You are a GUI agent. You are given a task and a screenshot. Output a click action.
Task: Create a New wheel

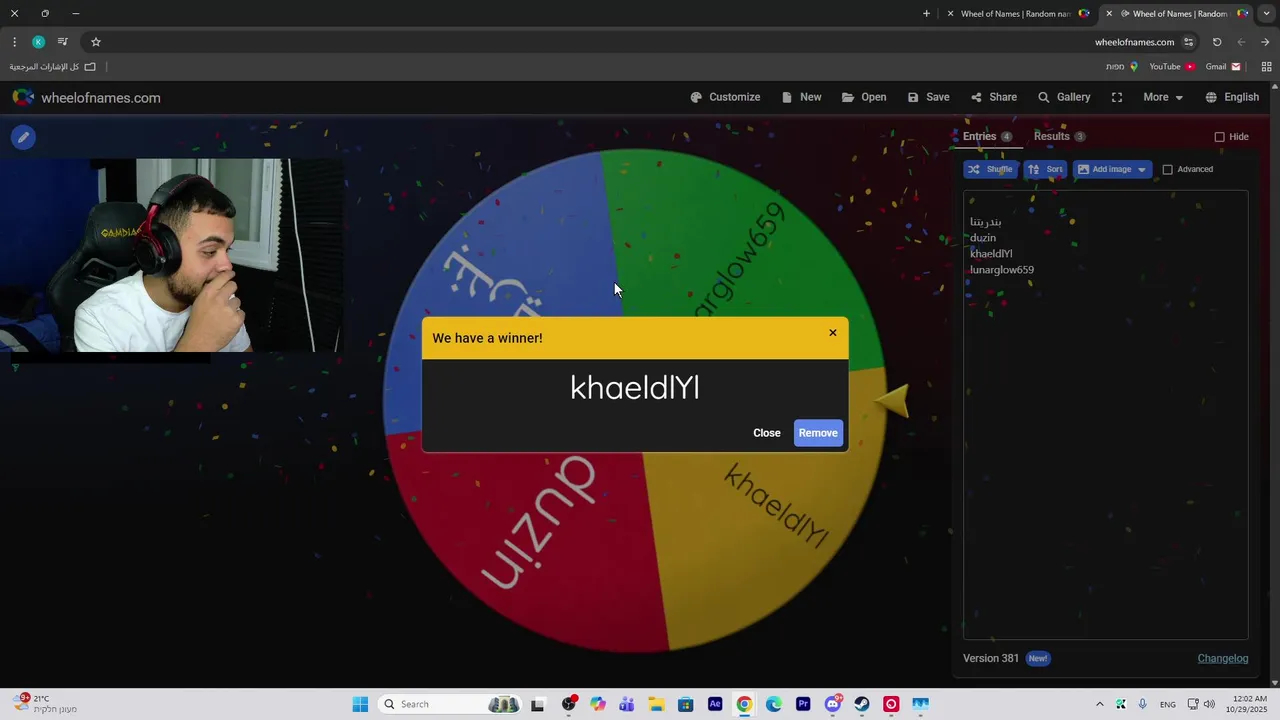click(801, 97)
